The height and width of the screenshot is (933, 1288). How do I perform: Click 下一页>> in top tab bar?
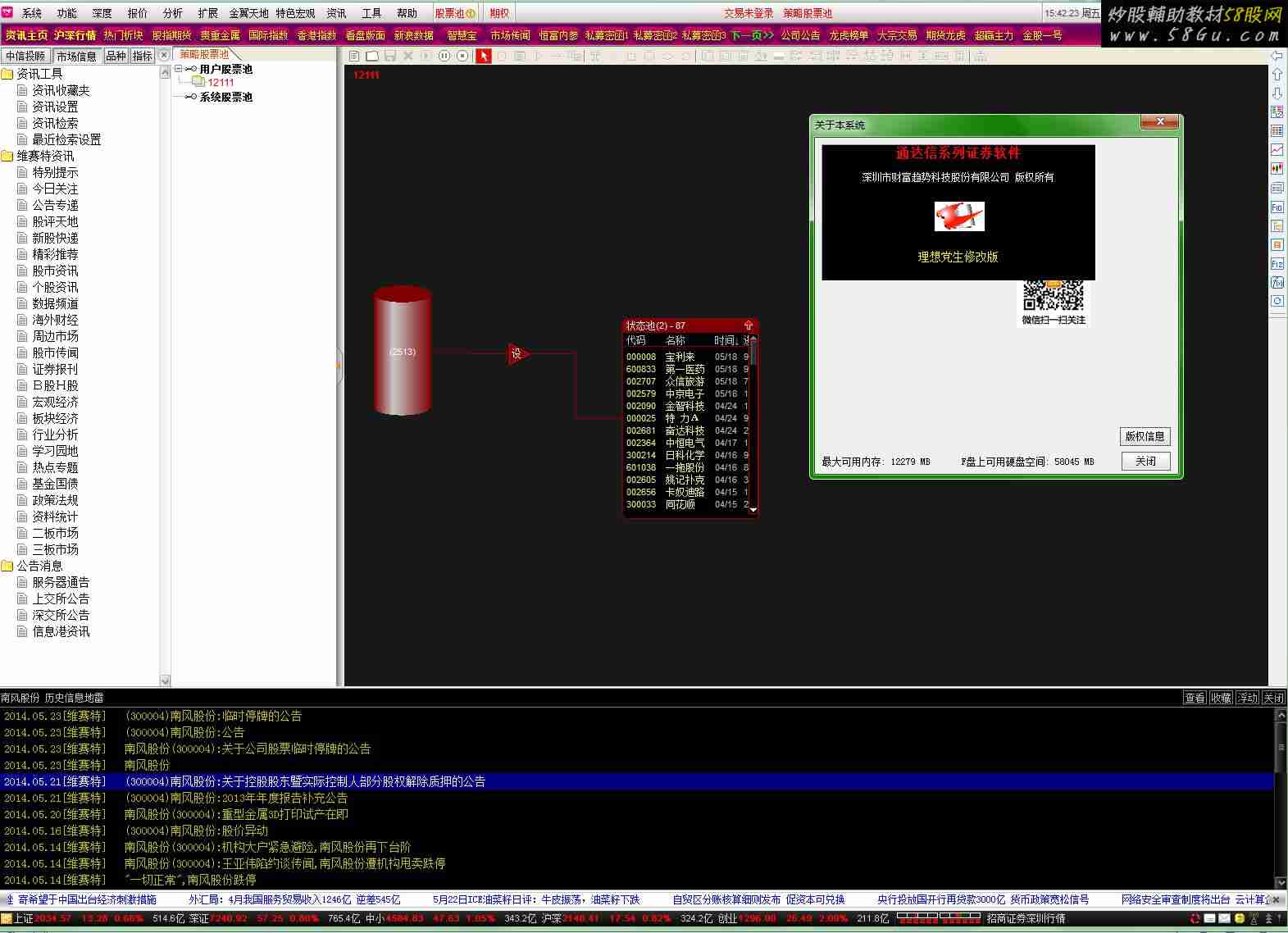752,35
